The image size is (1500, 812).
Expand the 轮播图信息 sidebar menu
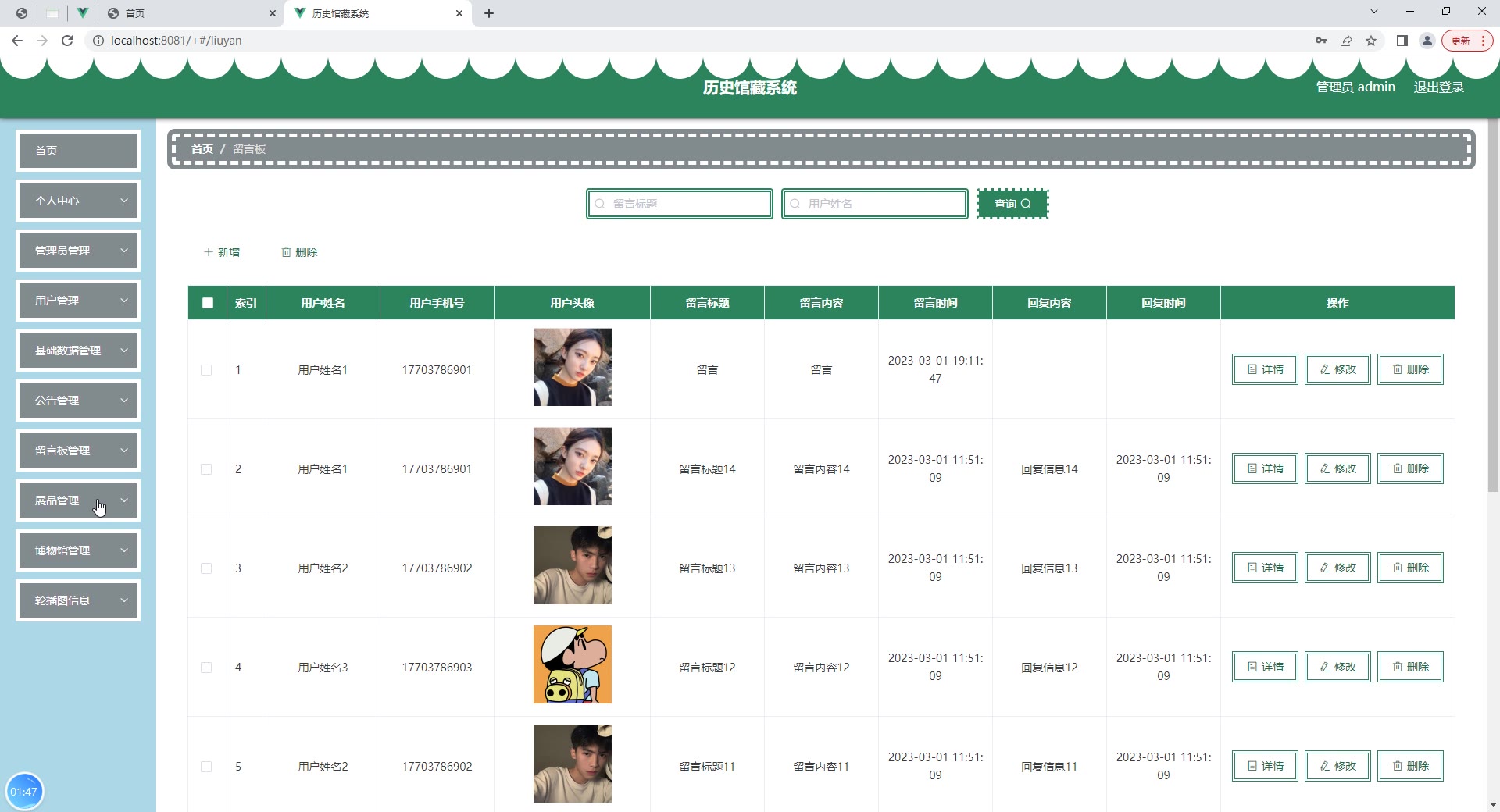tap(78, 600)
